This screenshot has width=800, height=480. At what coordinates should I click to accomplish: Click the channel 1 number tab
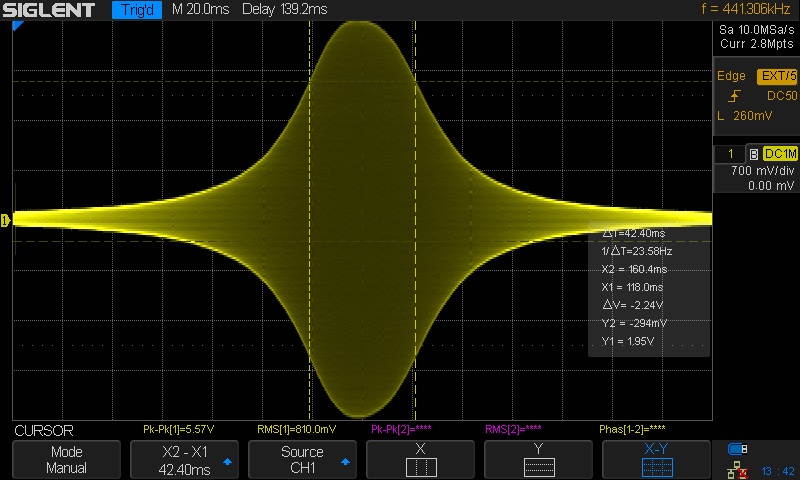point(730,154)
